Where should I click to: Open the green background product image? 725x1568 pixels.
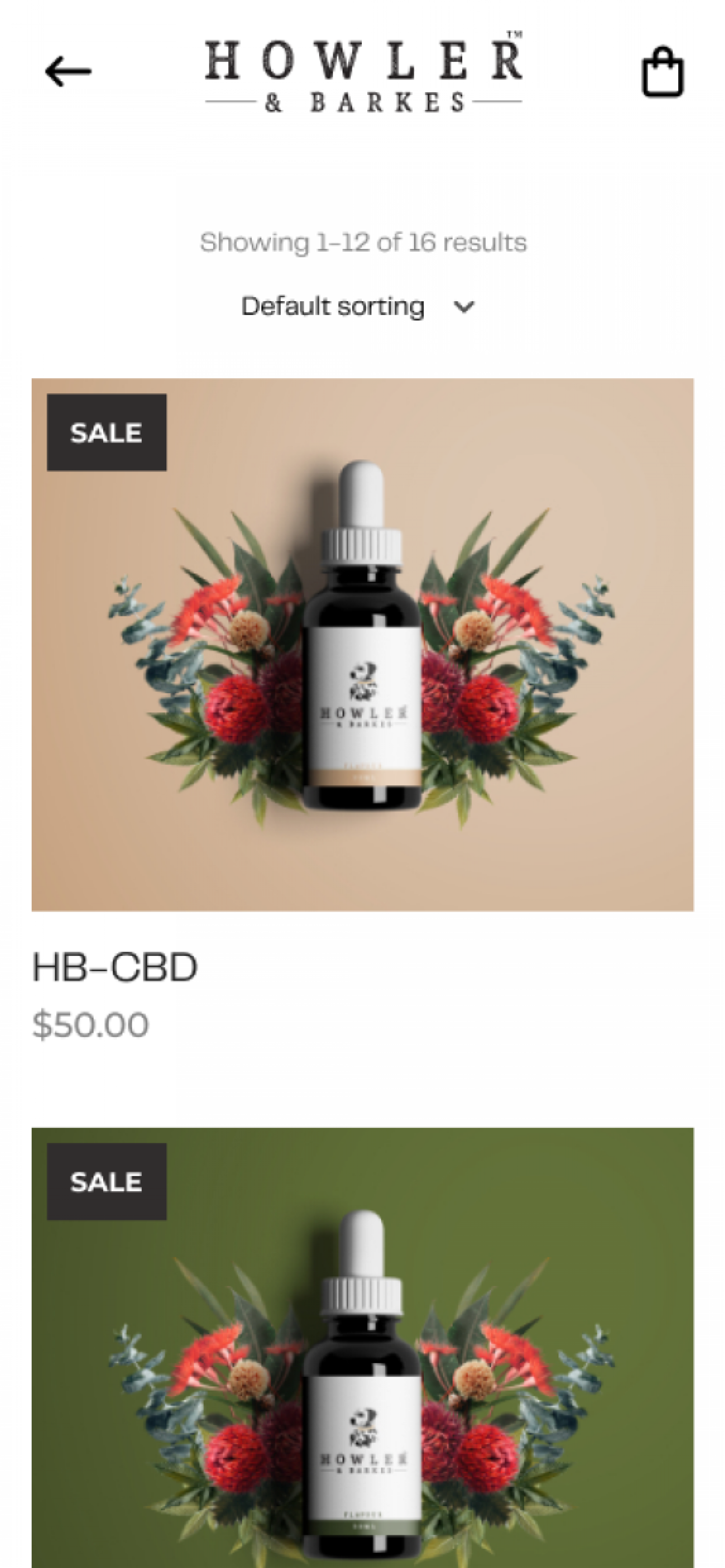[362, 1348]
